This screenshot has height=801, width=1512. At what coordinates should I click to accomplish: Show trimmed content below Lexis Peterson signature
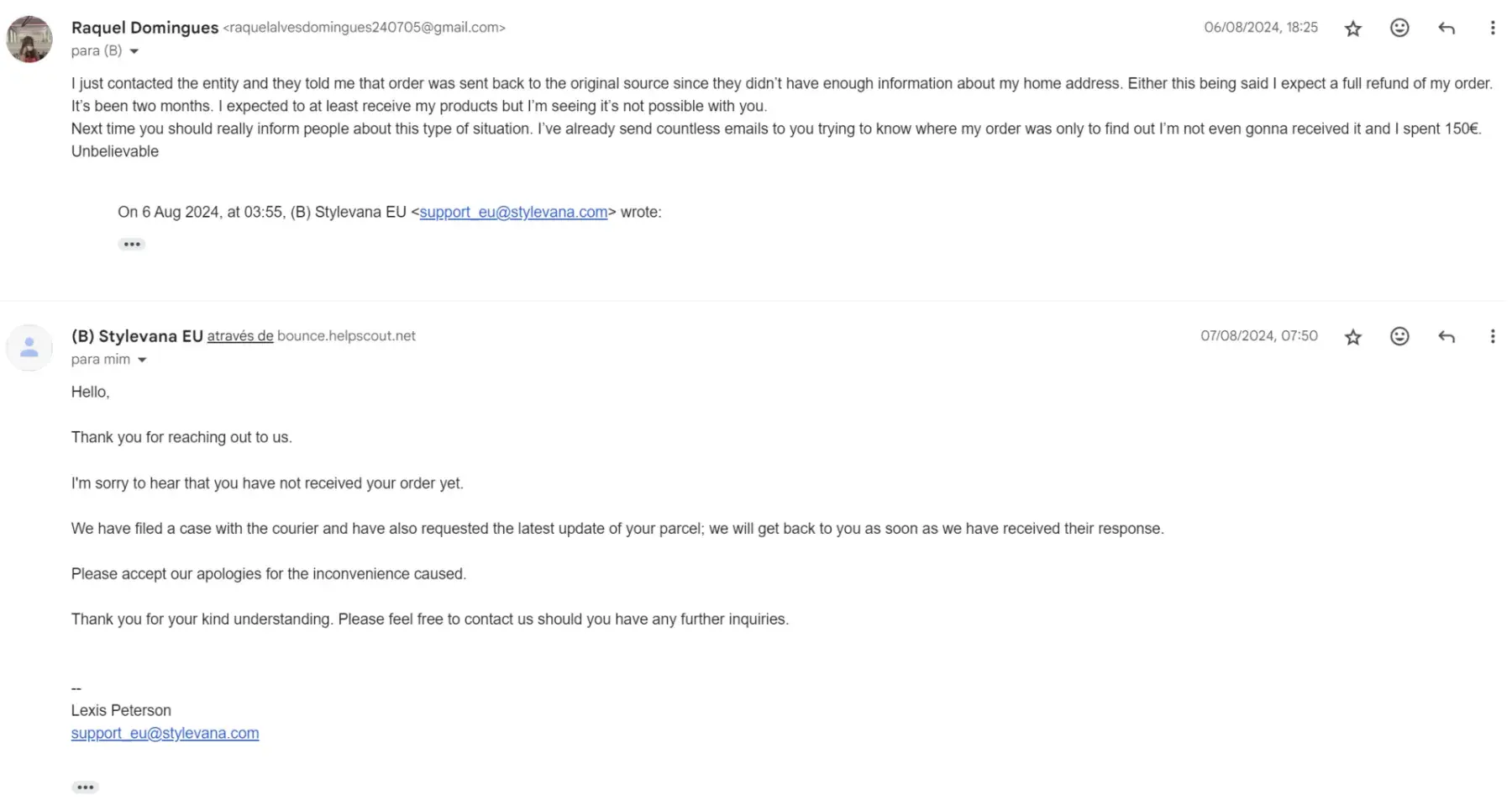pos(85,788)
